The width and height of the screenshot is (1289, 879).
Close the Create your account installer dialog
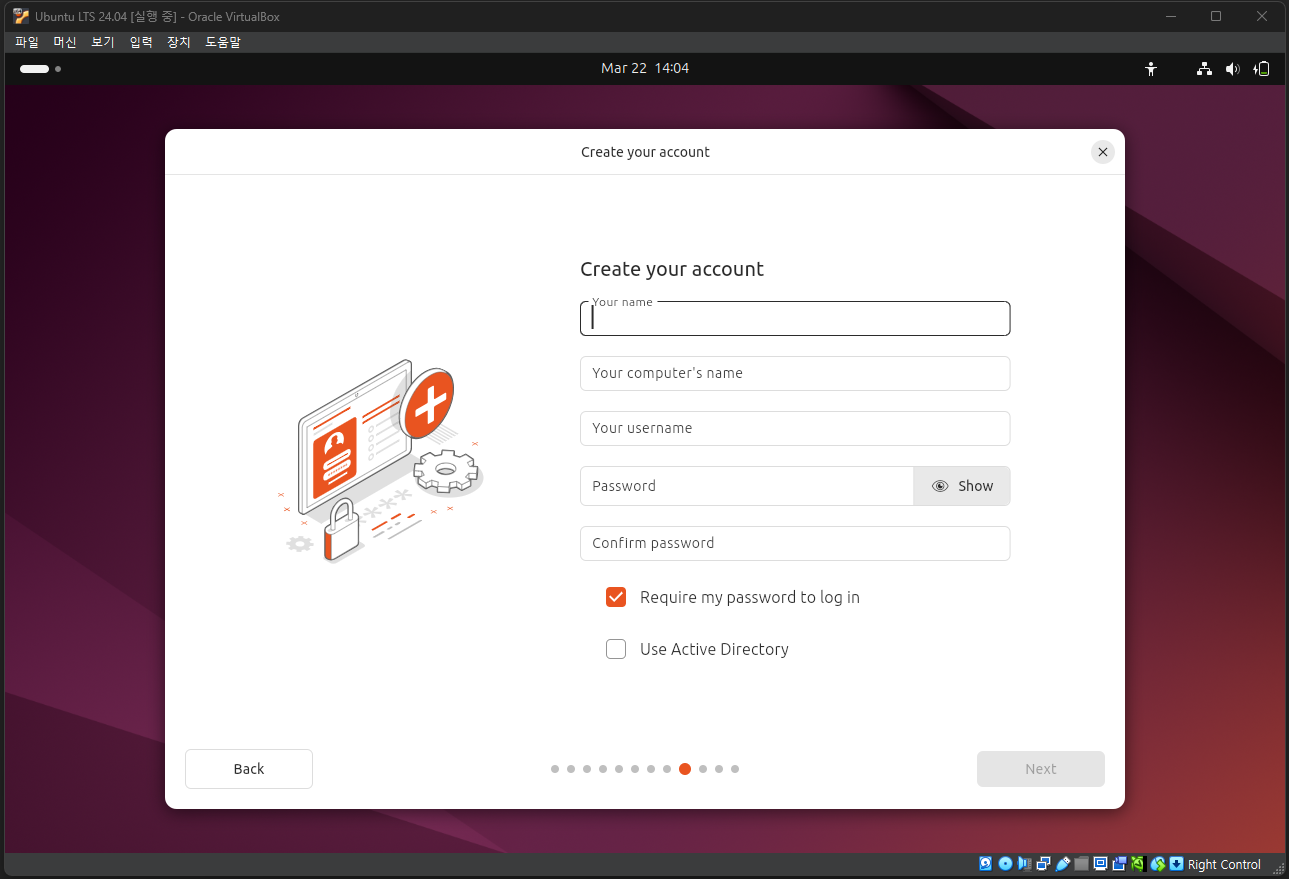(1103, 152)
